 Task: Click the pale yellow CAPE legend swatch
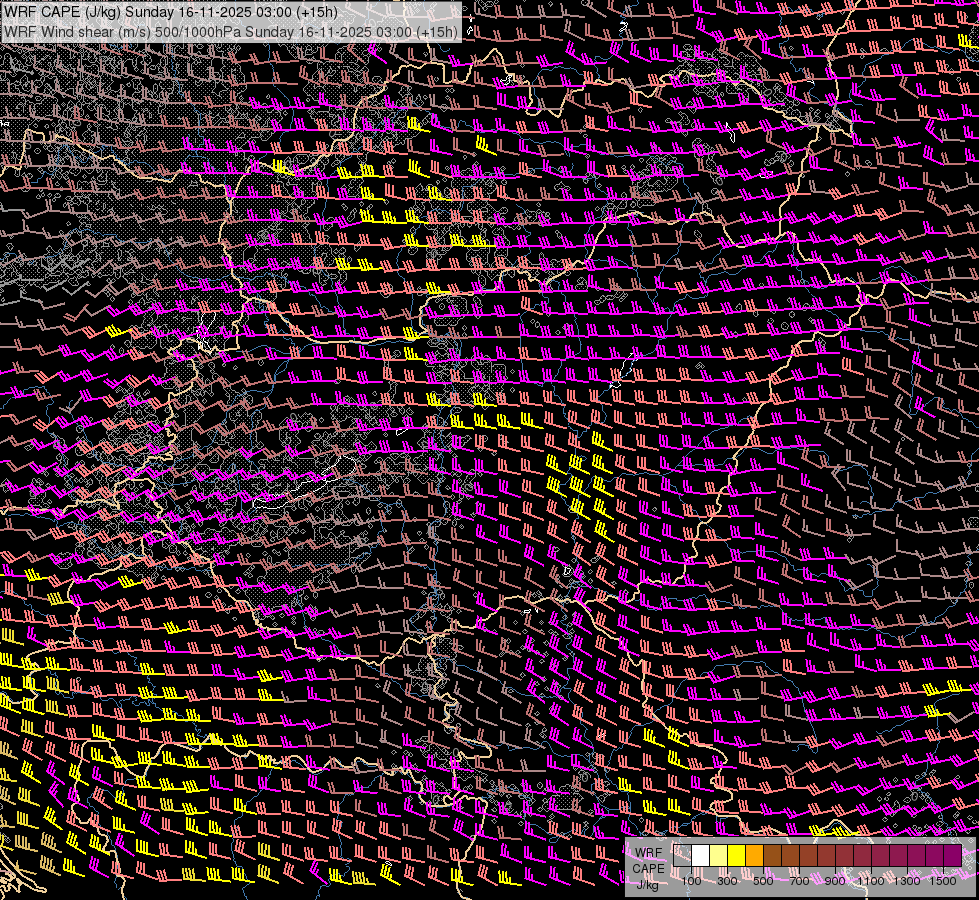pos(719,856)
